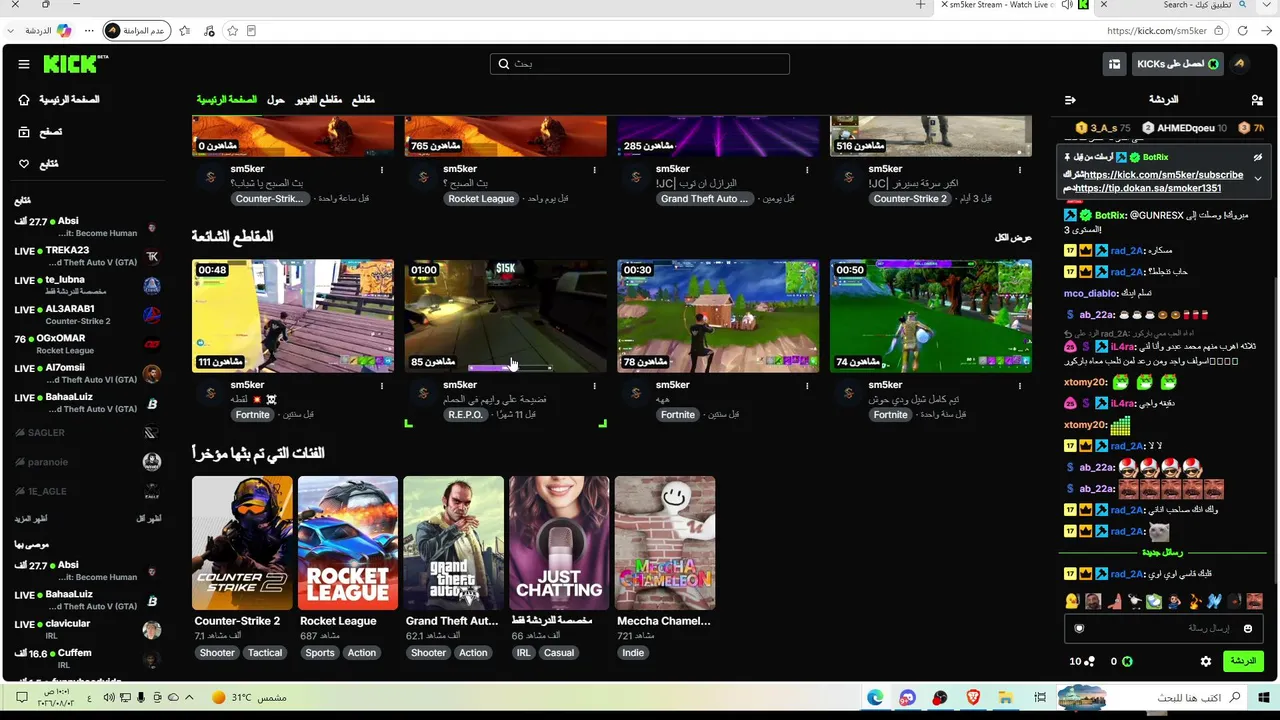The height and width of the screenshot is (720, 1280).
Task: Open options menu for the 00:48 clip
Action: 381,385
